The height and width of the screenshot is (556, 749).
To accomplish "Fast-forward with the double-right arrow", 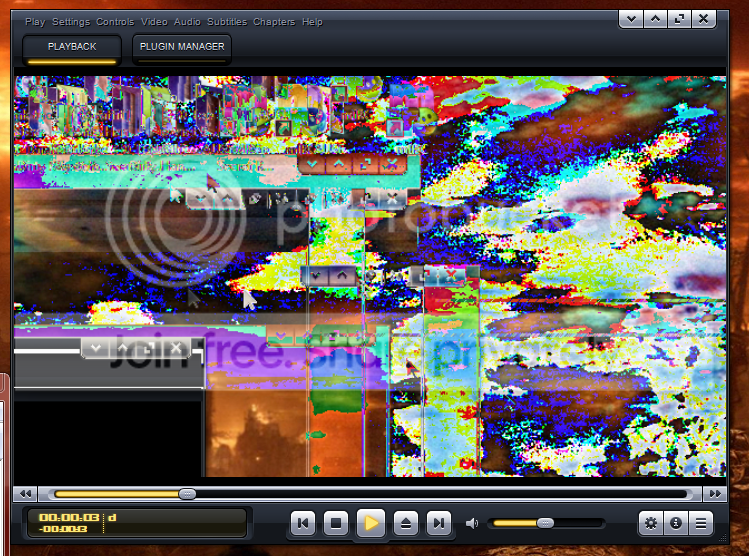I will (x=715, y=493).
